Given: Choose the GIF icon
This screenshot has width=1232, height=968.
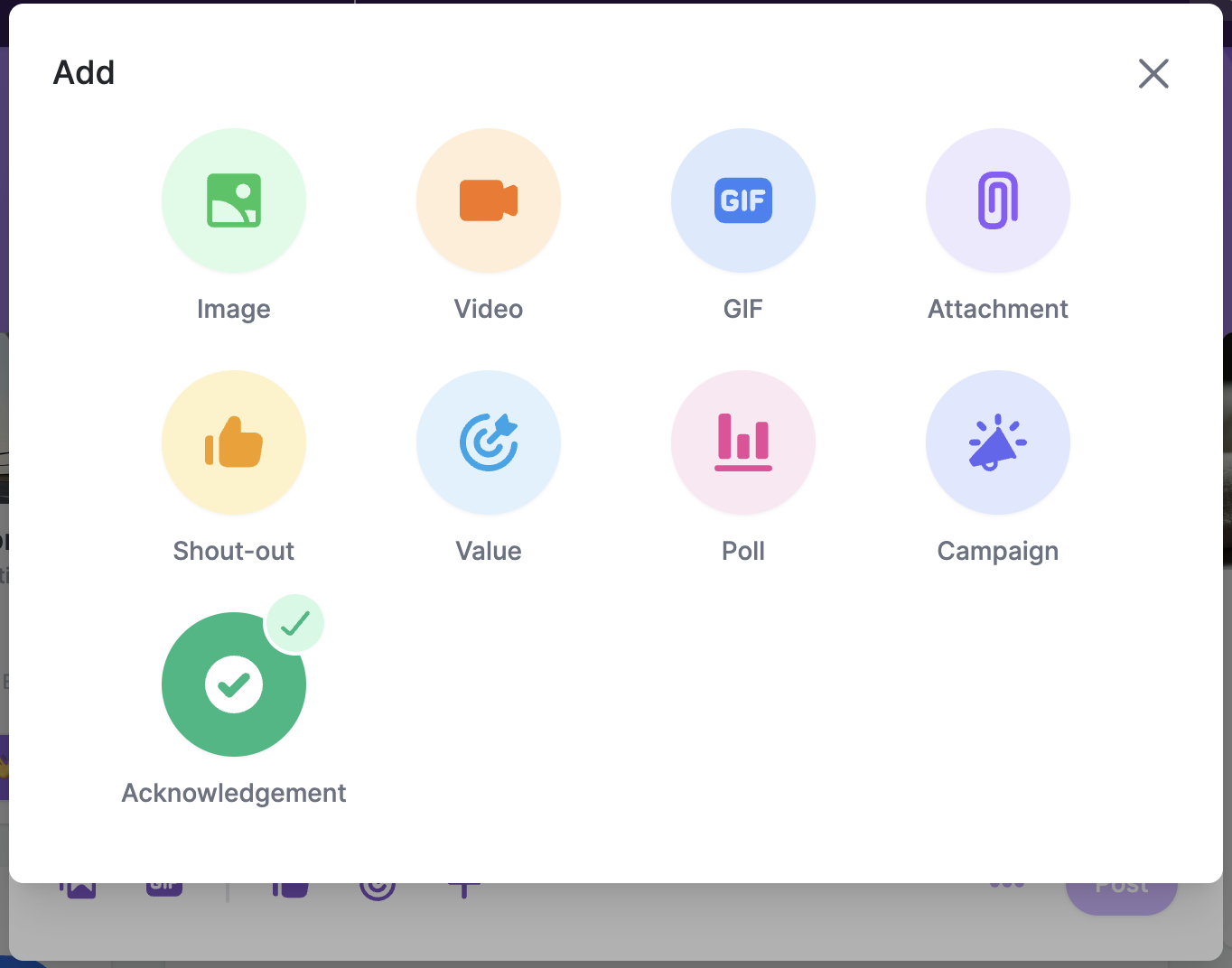Looking at the screenshot, I should pos(743,200).
